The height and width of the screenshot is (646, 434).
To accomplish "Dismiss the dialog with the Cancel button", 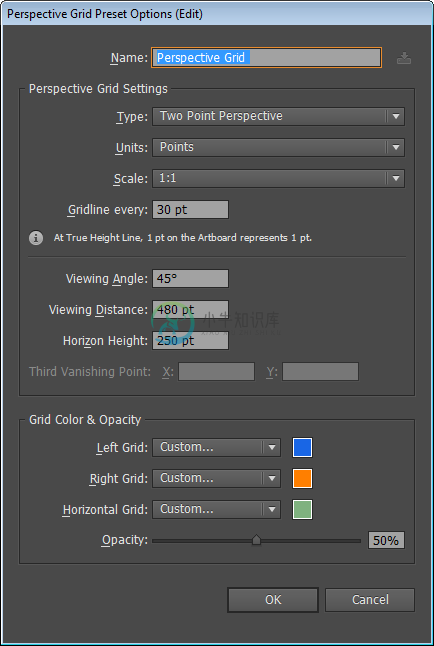I will pos(370,600).
